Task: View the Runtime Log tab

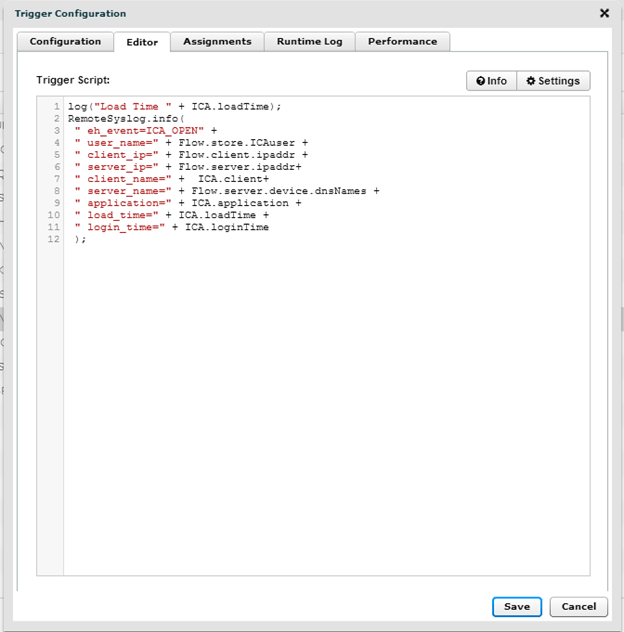Action: (309, 41)
